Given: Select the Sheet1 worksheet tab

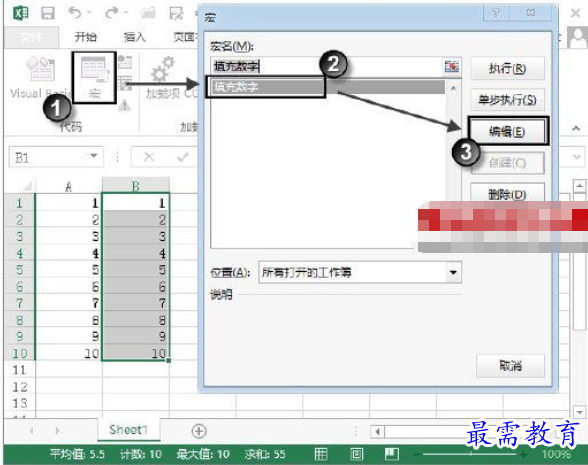Looking at the screenshot, I should click(129, 430).
